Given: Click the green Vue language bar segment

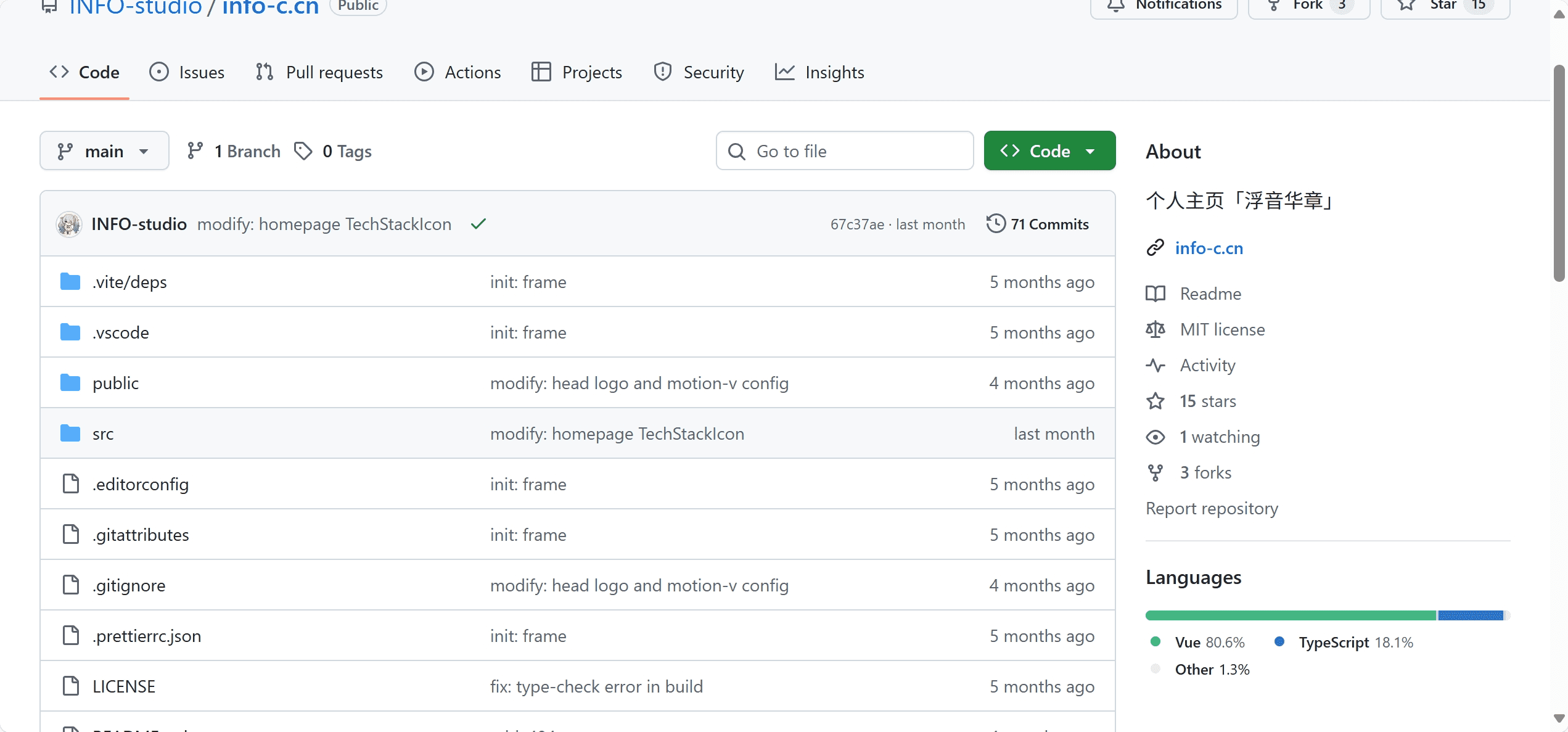Looking at the screenshot, I should tap(1291, 615).
